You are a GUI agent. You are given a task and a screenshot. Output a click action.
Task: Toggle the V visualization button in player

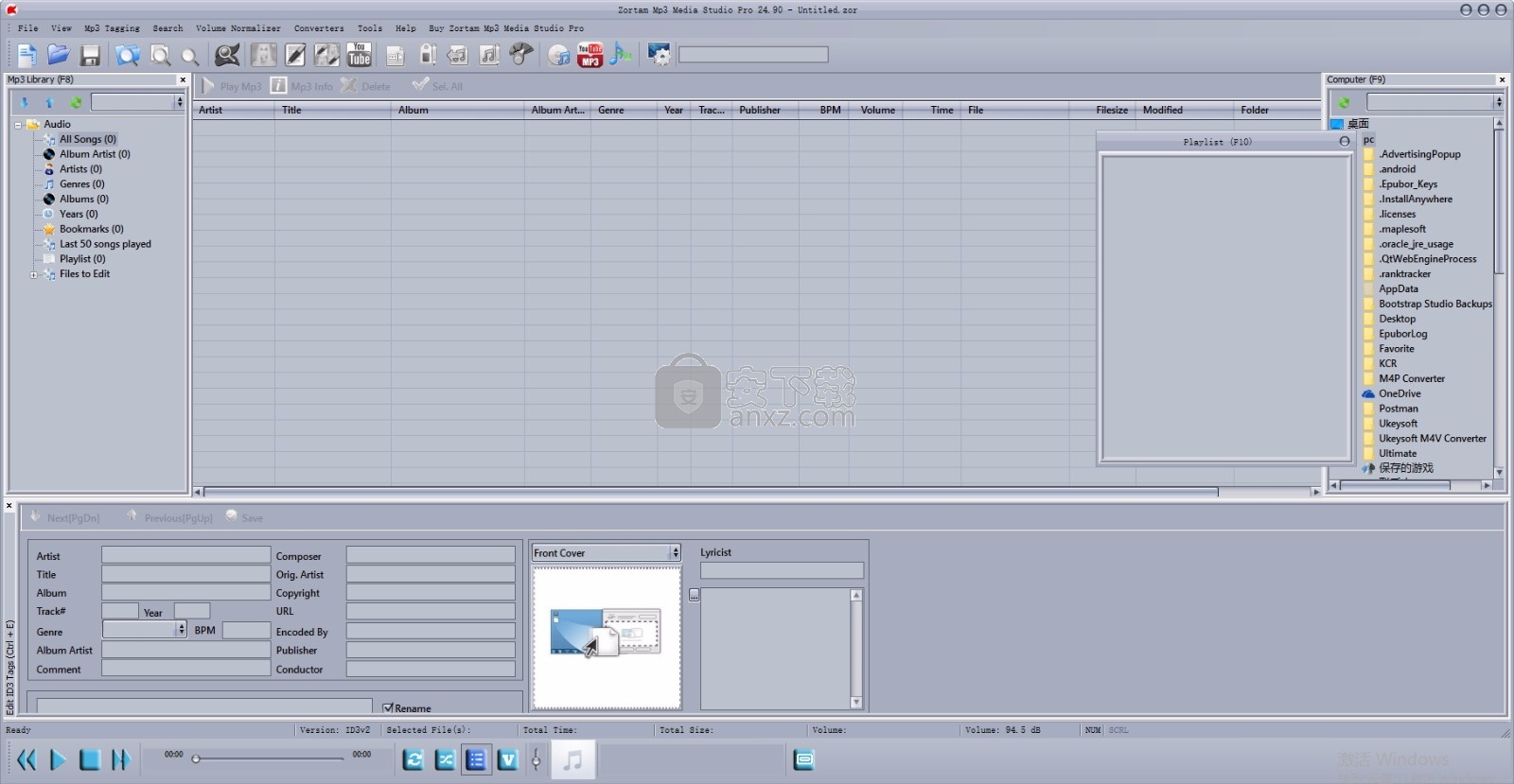click(507, 759)
